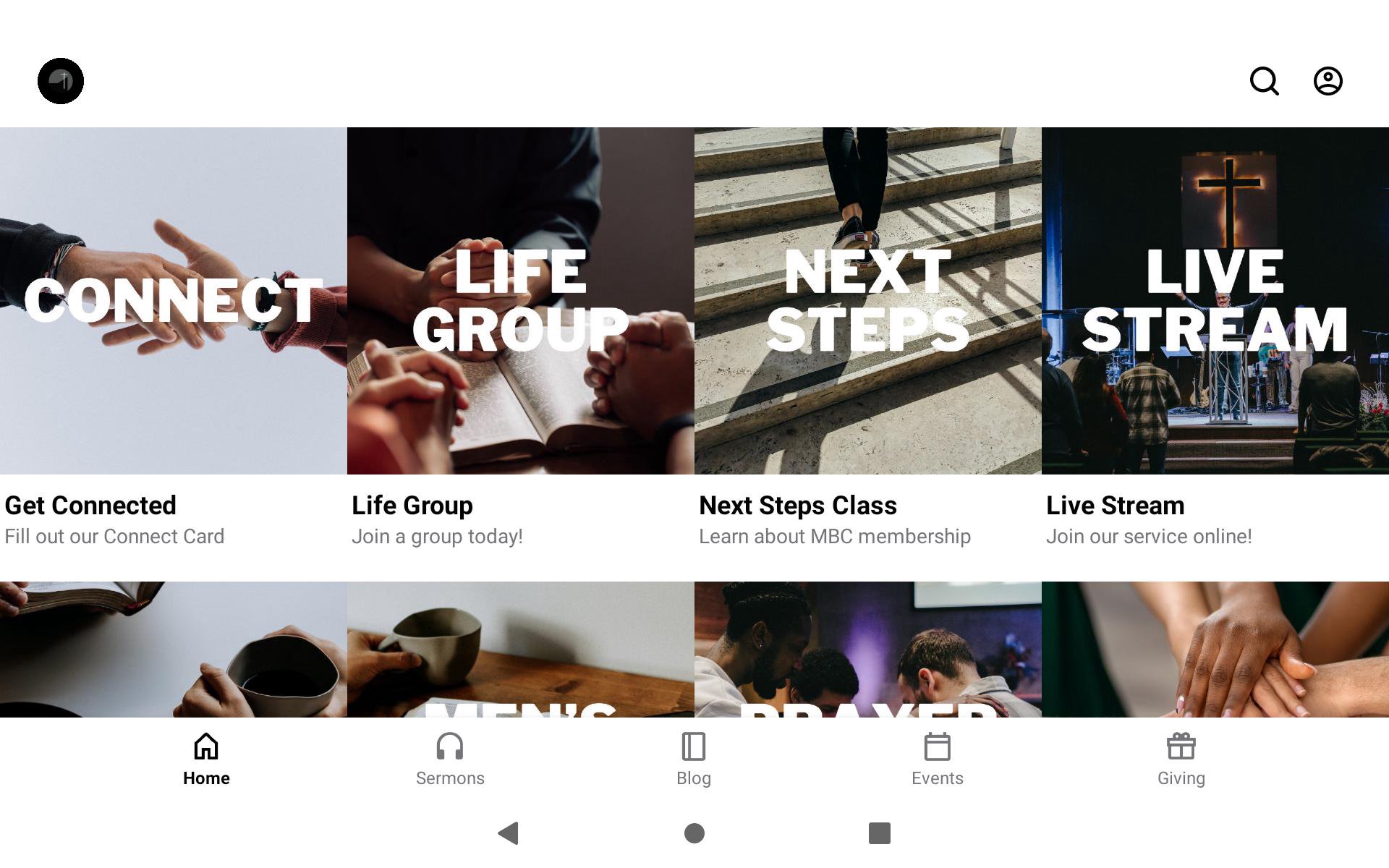
Task: Tap the round church logo
Action: 61,81
